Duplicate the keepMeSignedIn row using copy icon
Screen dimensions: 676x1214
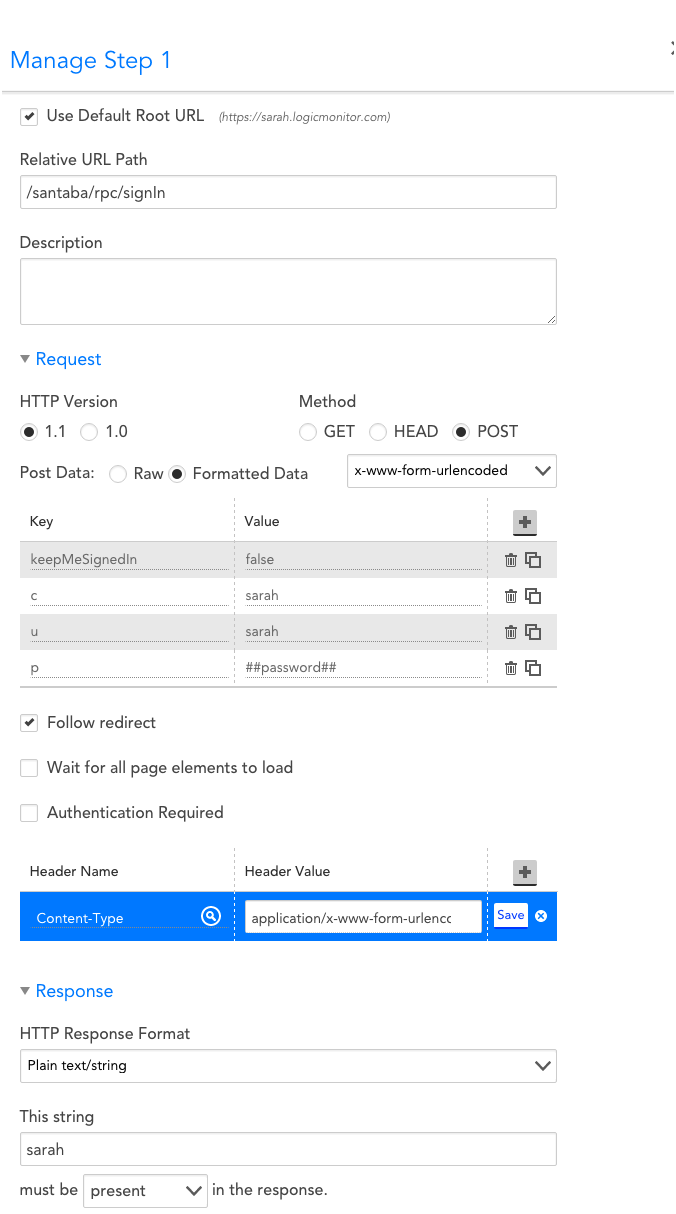[533, 560]
